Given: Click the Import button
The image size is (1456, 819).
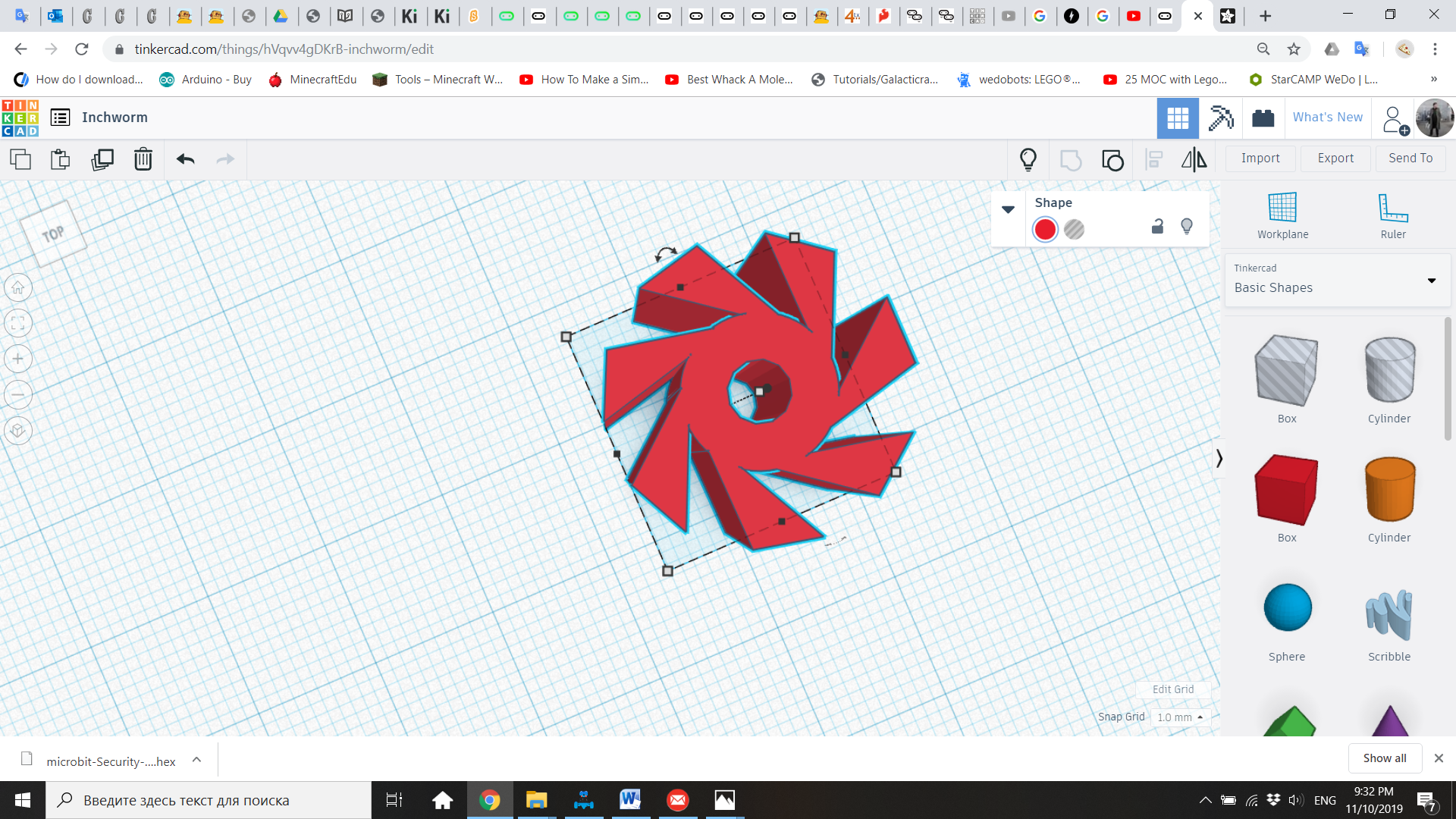Looking at the screenshot, I should (x=1260, y=158).
